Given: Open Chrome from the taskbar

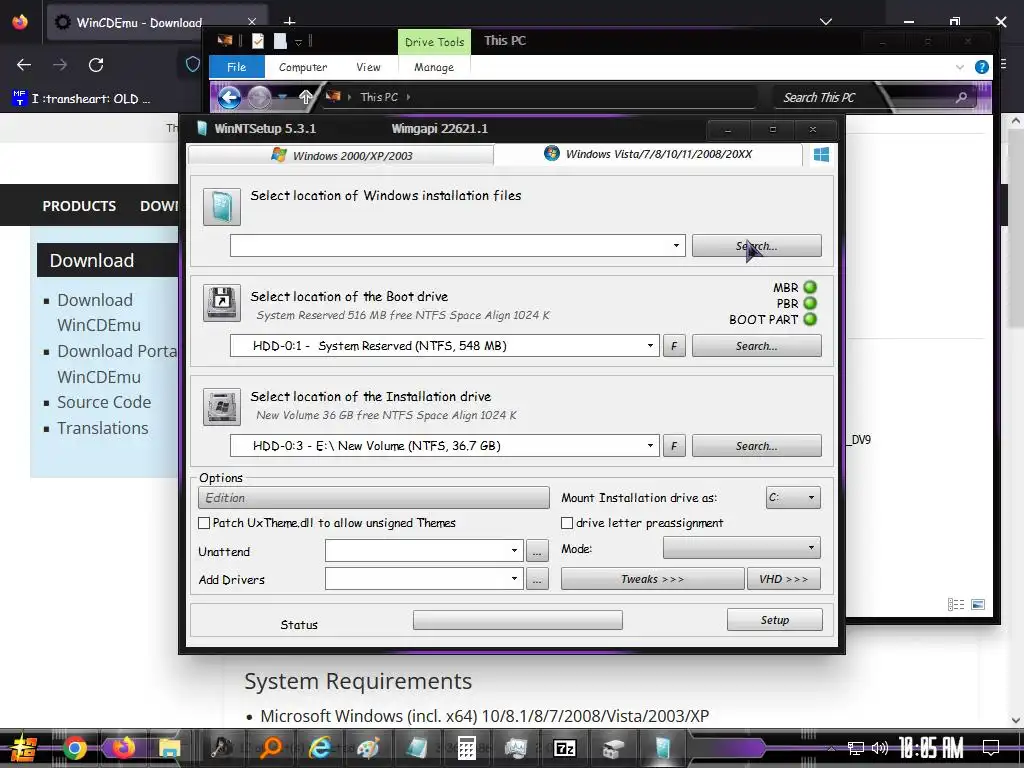Looking at the screenshot, I should 74,748.
